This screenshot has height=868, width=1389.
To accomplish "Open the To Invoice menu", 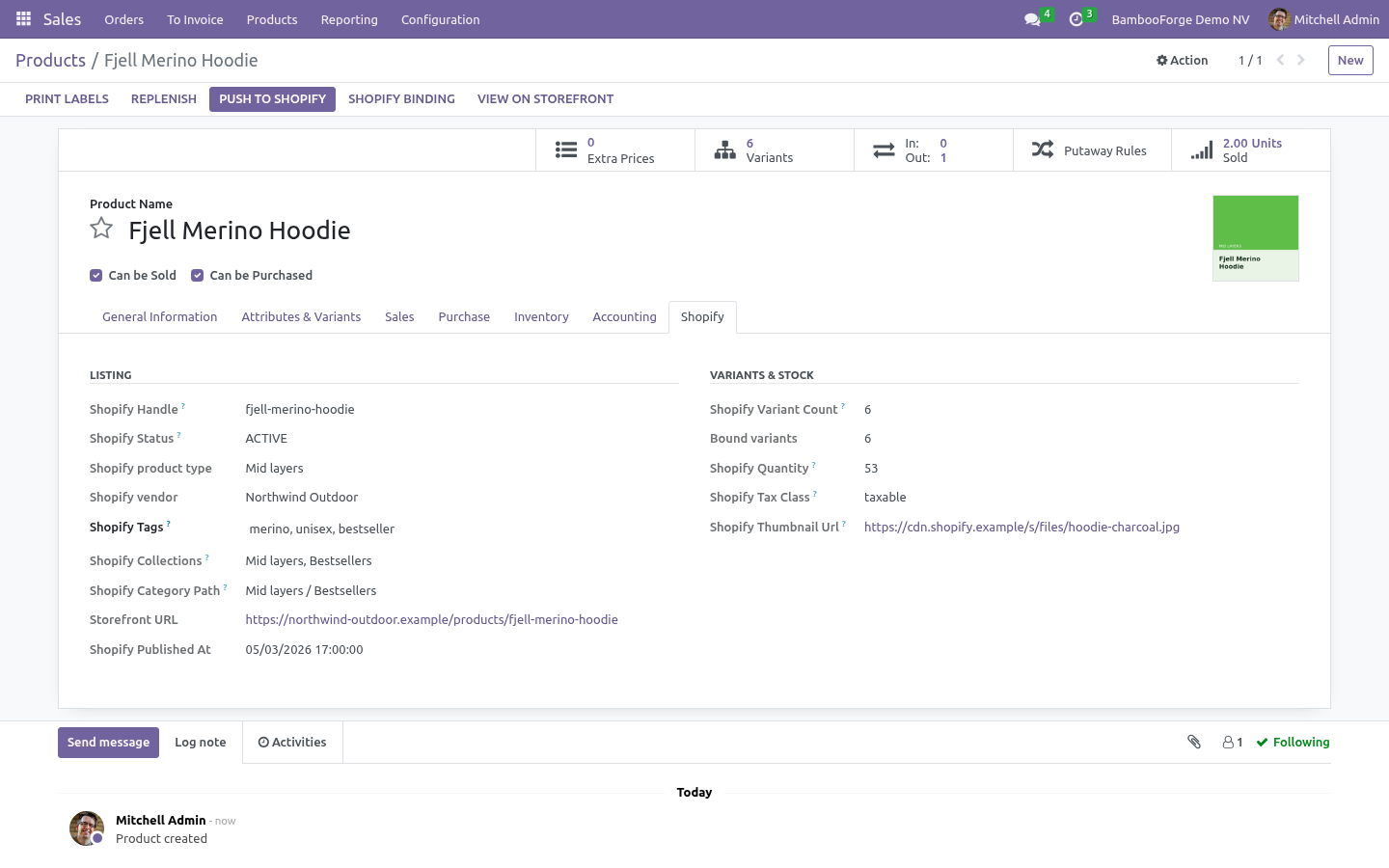I will click(x=195, y=19).
